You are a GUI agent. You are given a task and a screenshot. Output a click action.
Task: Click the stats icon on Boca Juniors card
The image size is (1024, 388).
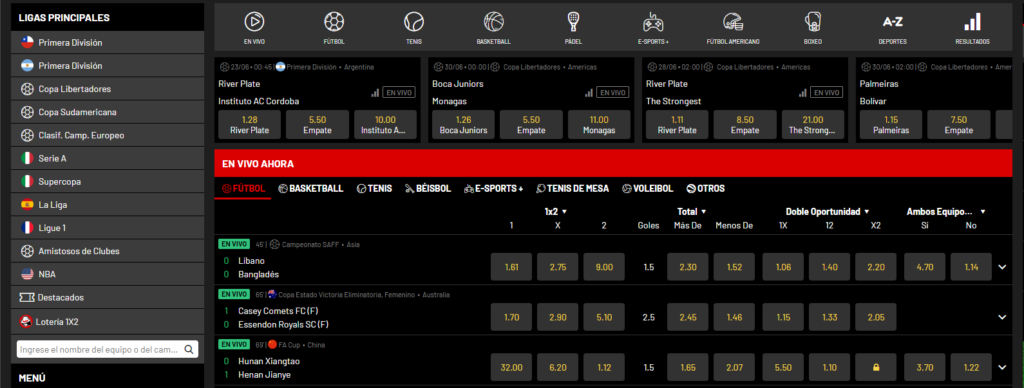pyautogui.click(x=589, y=93)
